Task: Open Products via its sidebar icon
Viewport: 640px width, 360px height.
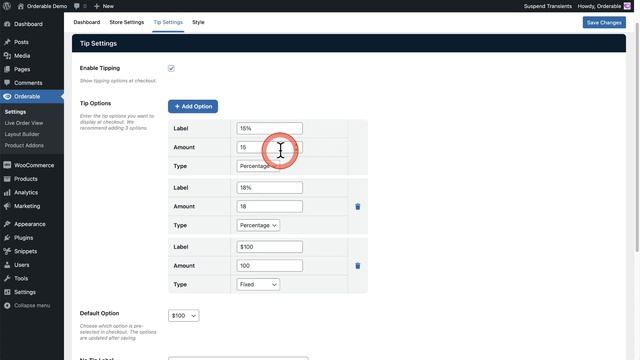Action: click(7, 179)
